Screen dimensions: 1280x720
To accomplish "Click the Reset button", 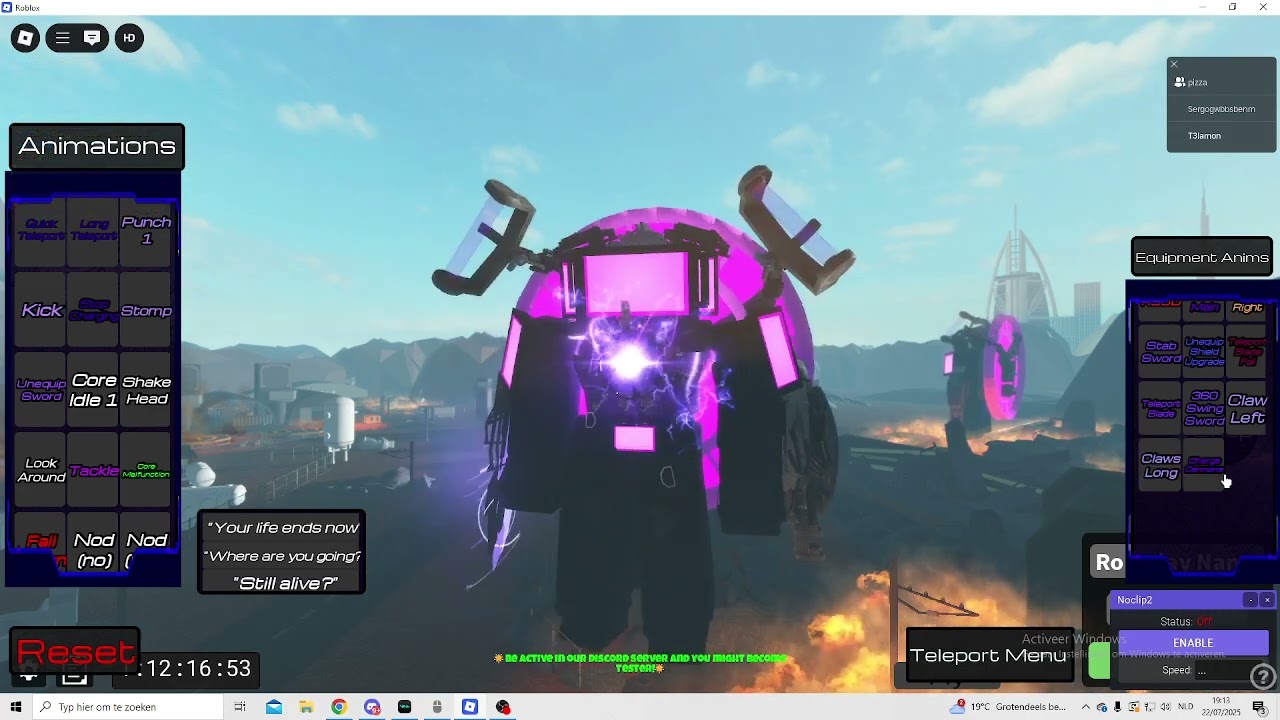I will 75,652.
